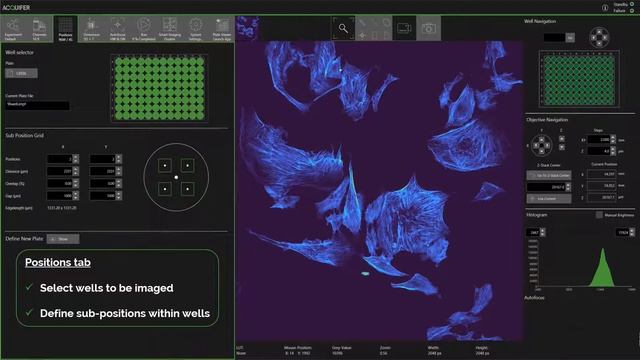The width and height of the screenshot is (640, 360).
Task: Increase the X Positions value
Action: tap(76, 157)
